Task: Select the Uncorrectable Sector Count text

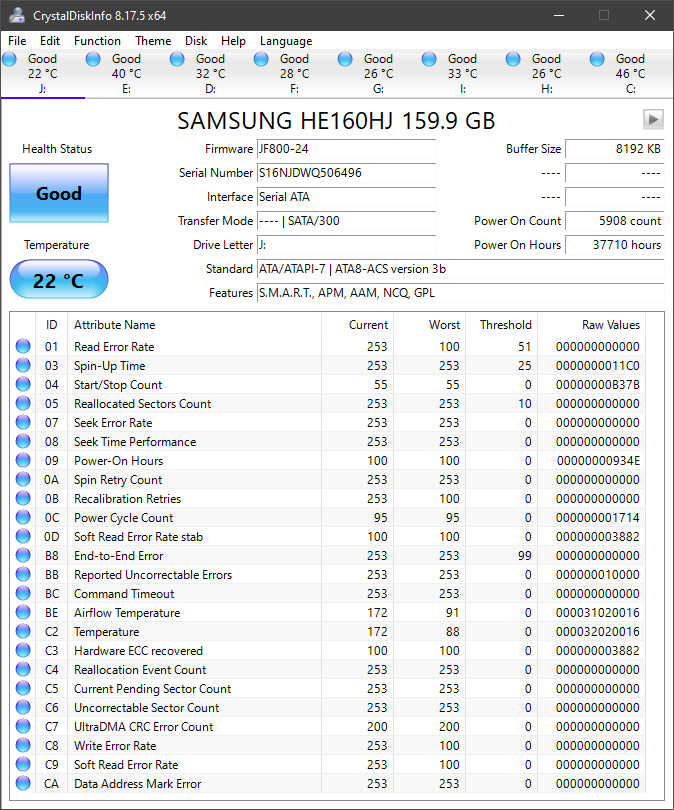Action: click(x=147, y=708)
